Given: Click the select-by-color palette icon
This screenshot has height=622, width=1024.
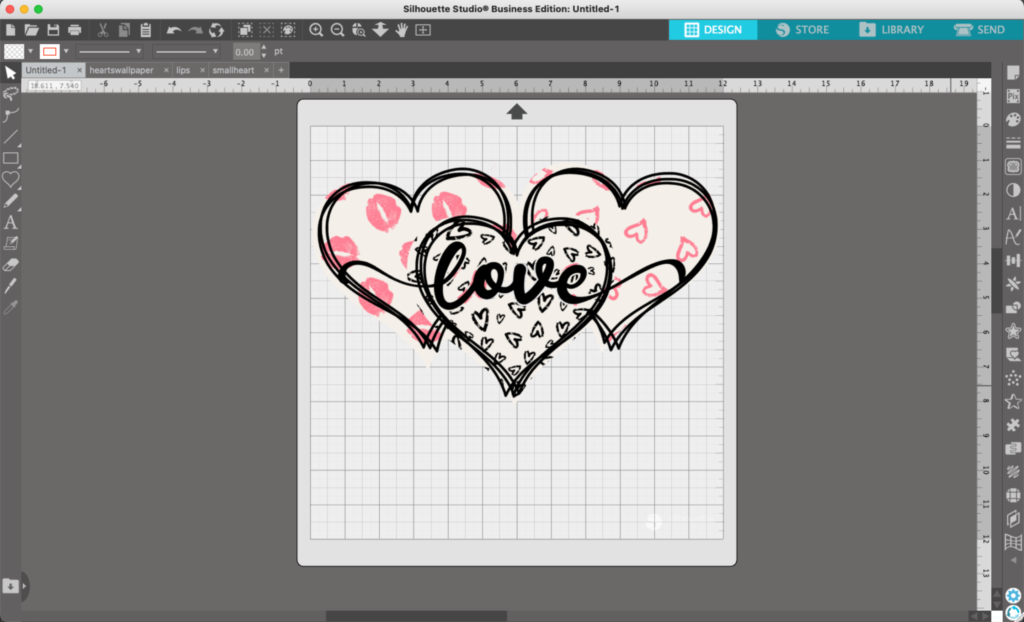Looking at the screenshot, I should [288, 30].
